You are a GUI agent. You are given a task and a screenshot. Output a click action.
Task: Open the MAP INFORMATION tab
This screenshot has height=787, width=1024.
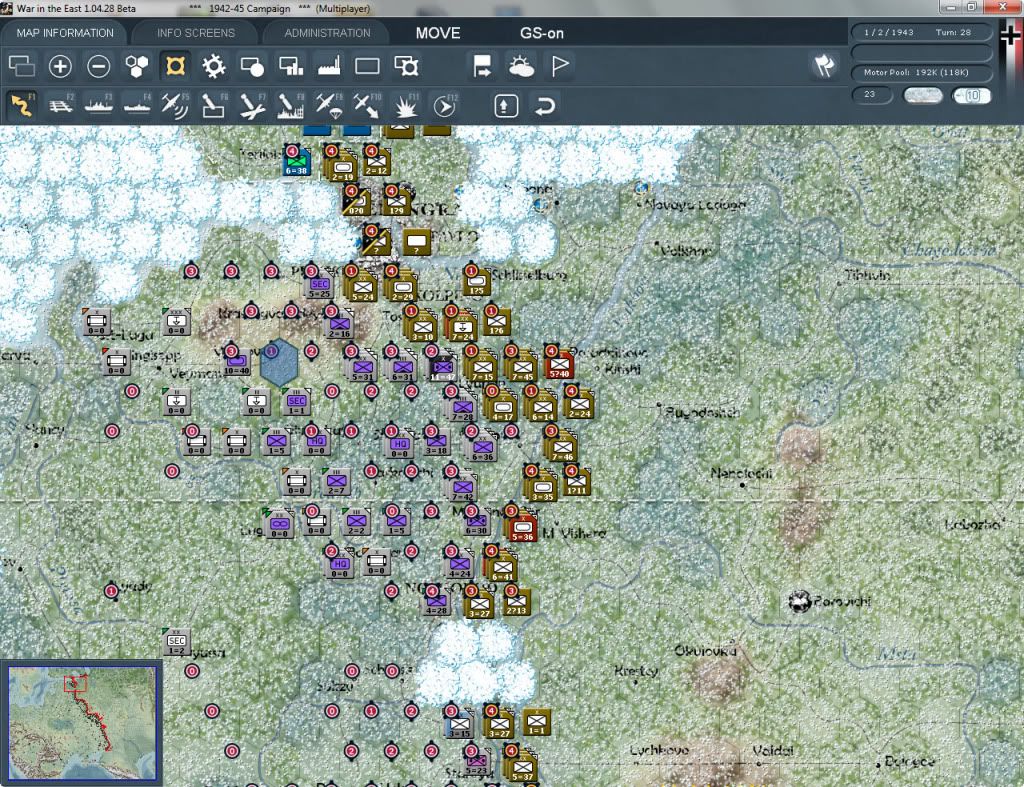tap(65, 33)
